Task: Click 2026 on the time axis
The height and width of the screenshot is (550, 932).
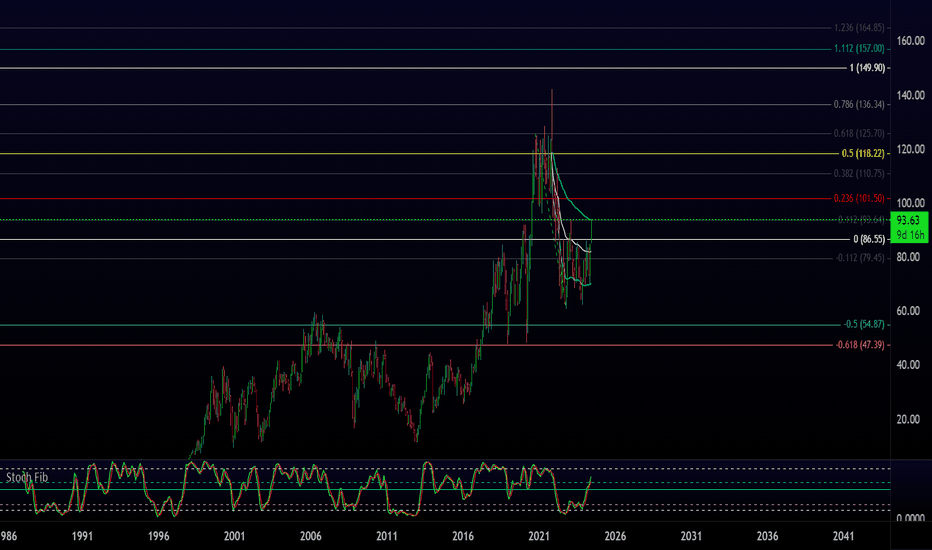Action: (615, 536)
